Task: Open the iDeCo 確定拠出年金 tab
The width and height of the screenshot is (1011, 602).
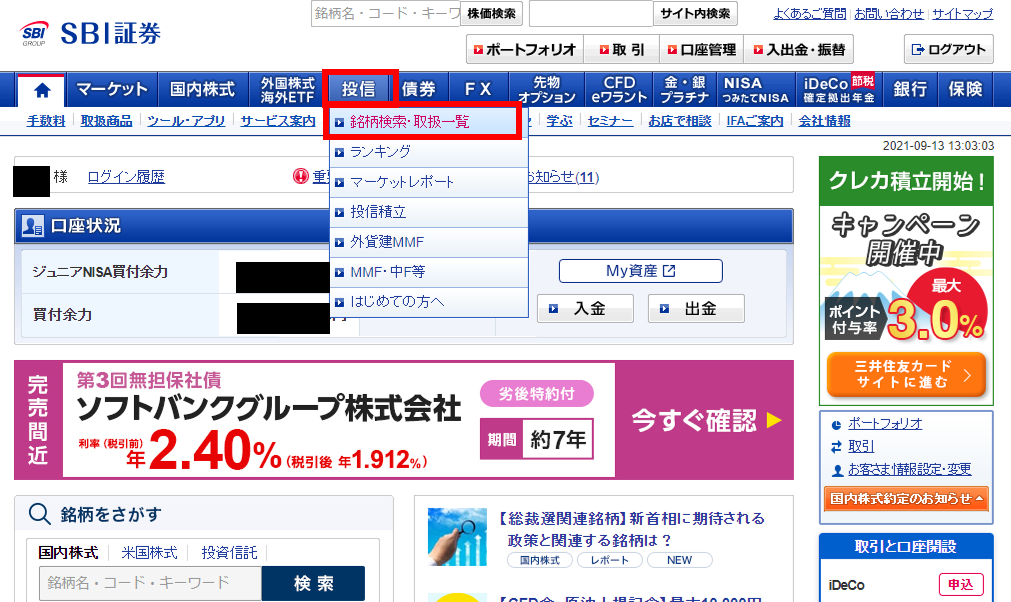Action: (839, 90)
